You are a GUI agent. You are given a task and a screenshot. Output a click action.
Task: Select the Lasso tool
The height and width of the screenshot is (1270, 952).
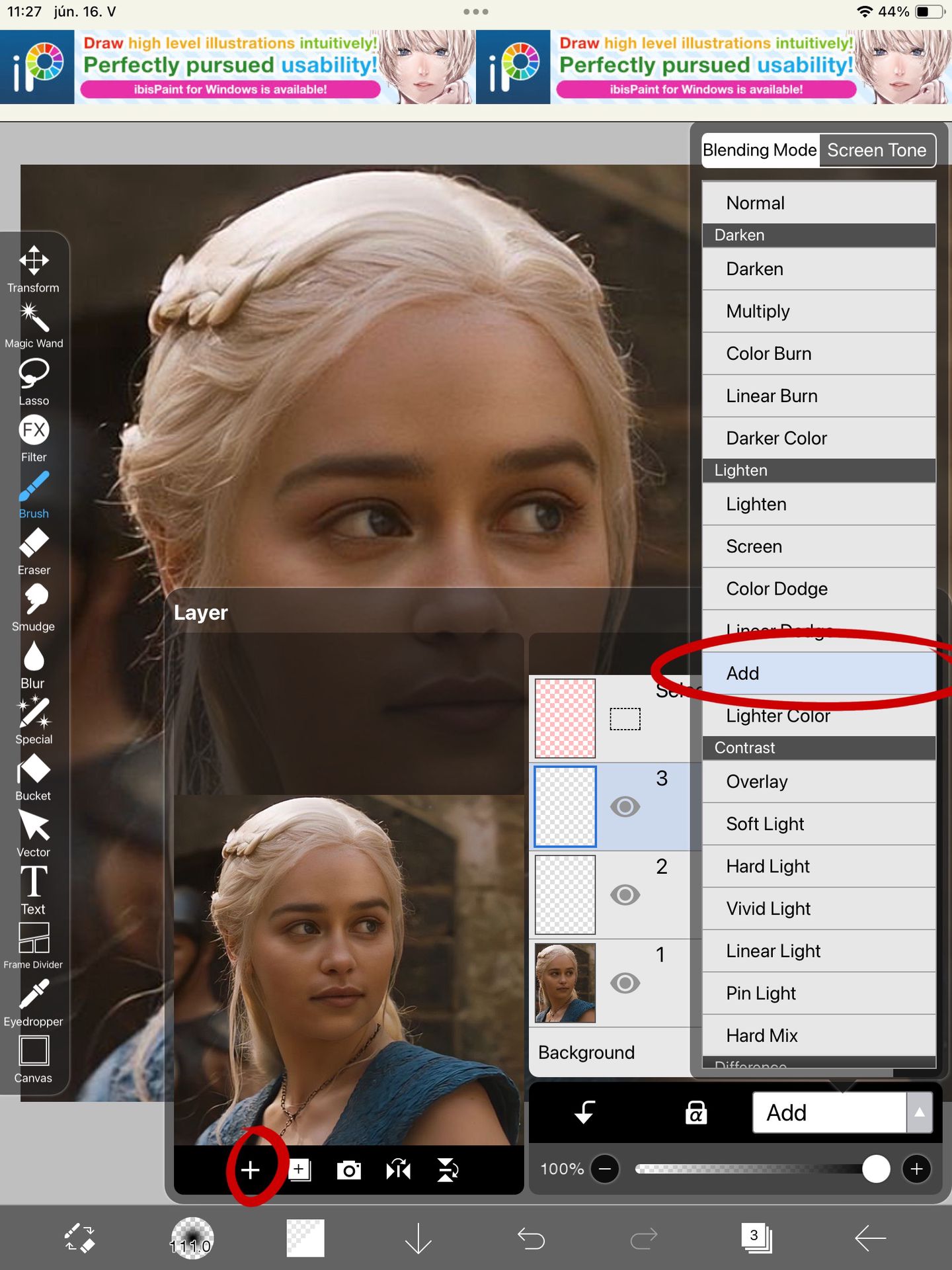(34, 382)
